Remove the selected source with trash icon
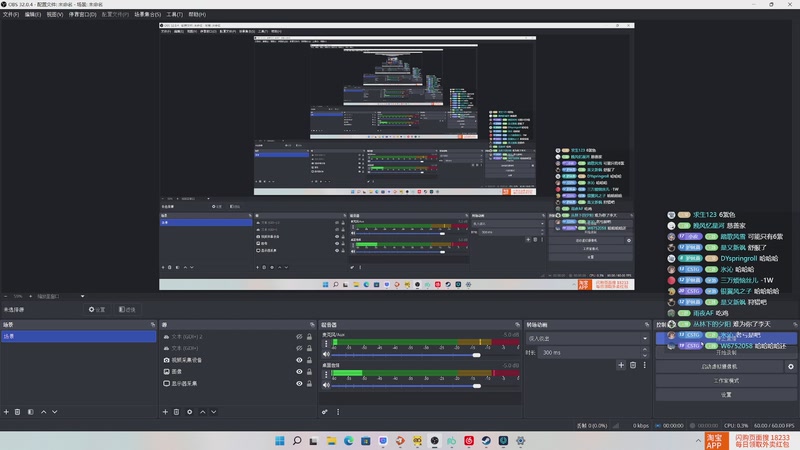 [177, 412]
